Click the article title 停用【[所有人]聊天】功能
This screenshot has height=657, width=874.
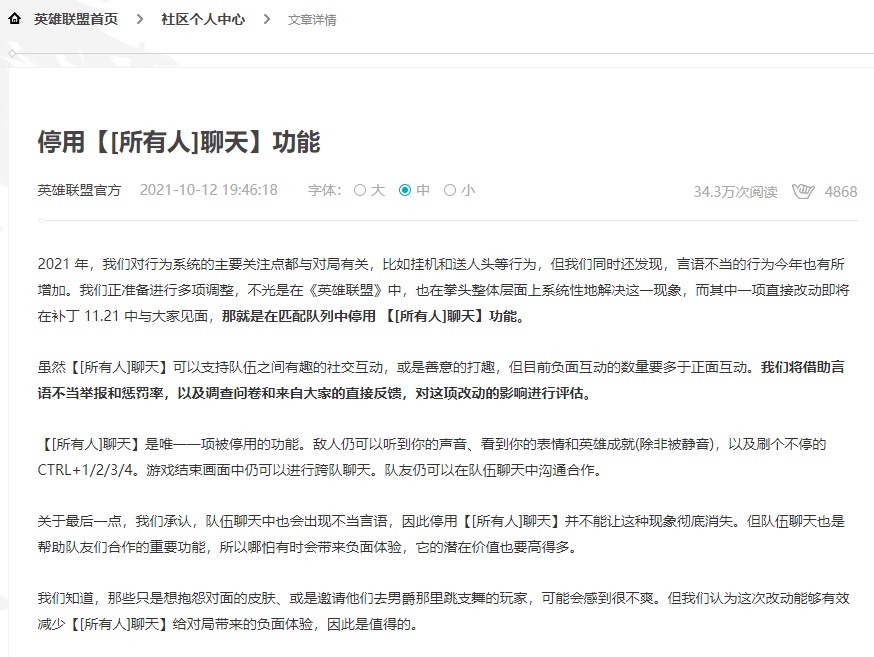(179, 142)
